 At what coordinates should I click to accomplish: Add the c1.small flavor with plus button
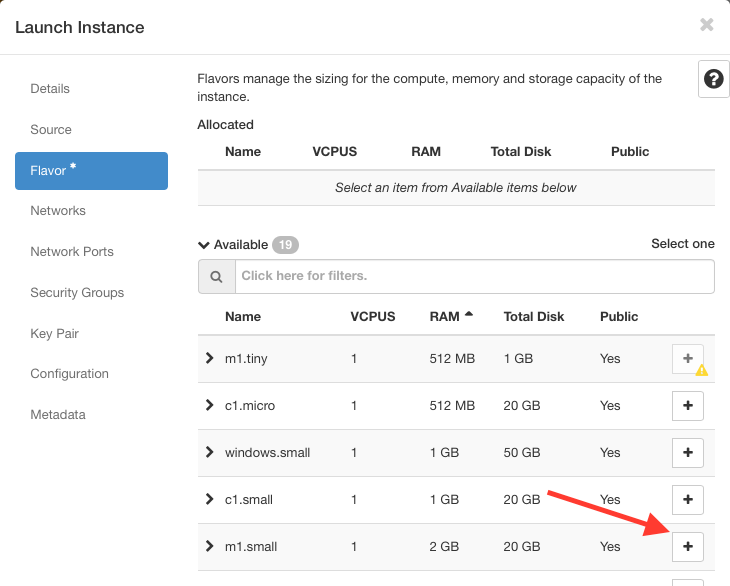687,499
